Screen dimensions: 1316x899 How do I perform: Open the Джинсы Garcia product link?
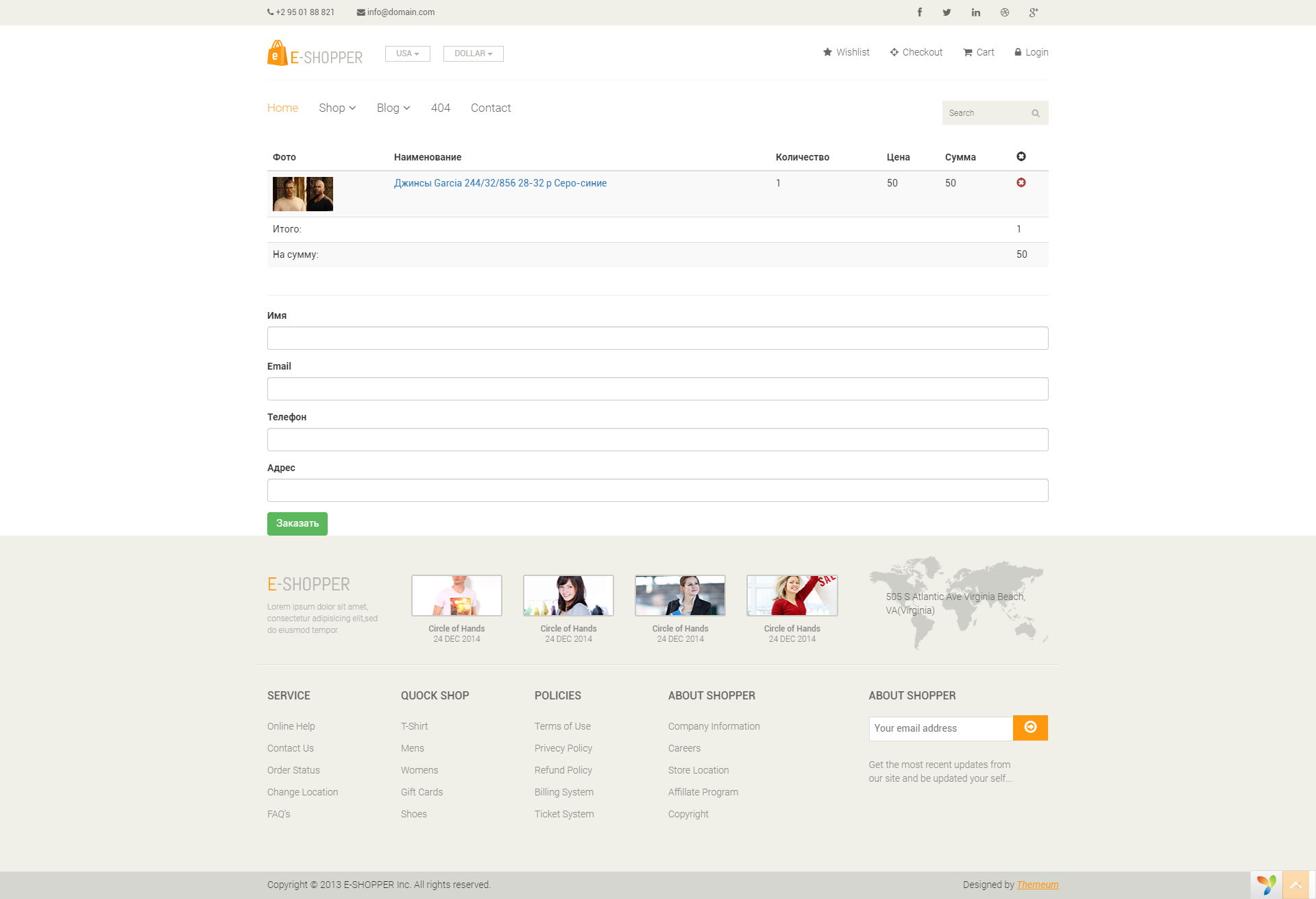(500, 183)
